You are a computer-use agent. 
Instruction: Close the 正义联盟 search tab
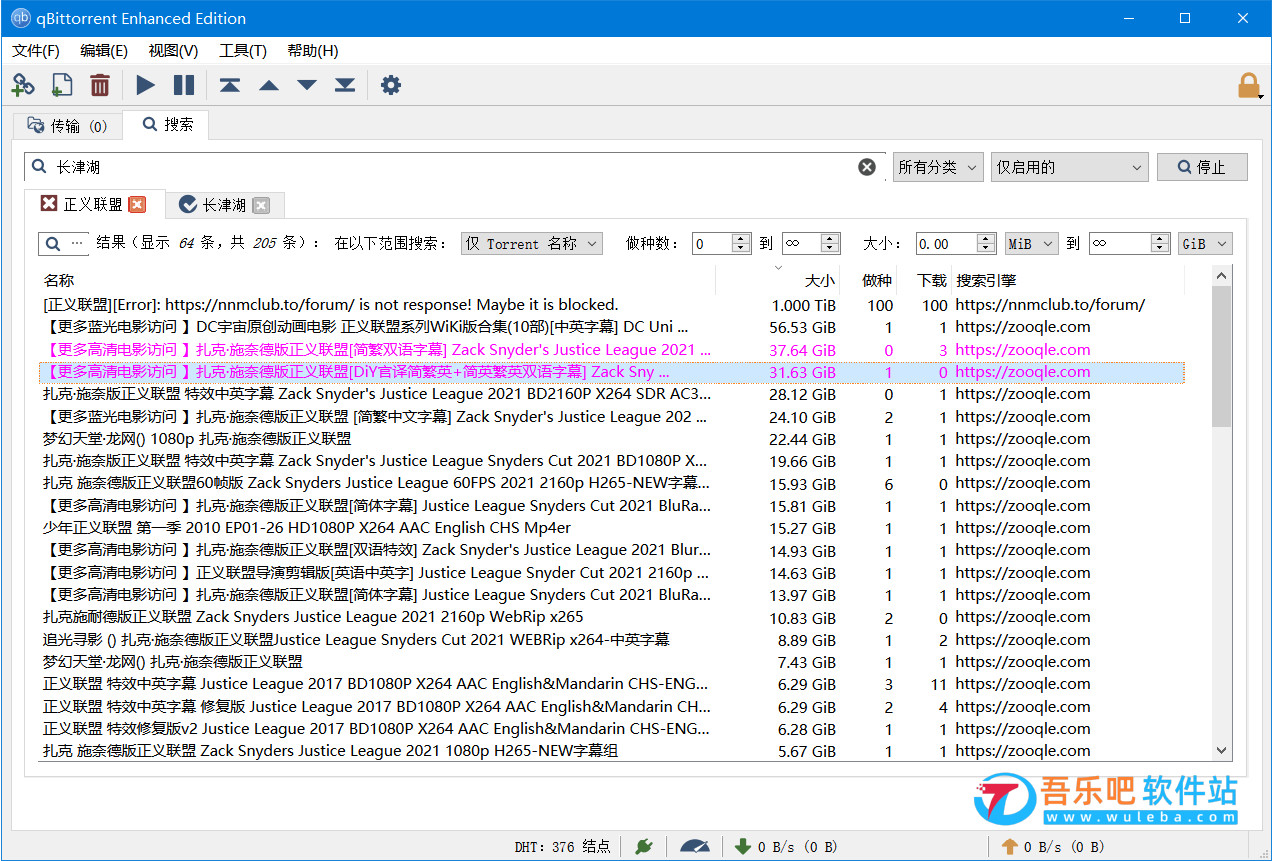137,205
